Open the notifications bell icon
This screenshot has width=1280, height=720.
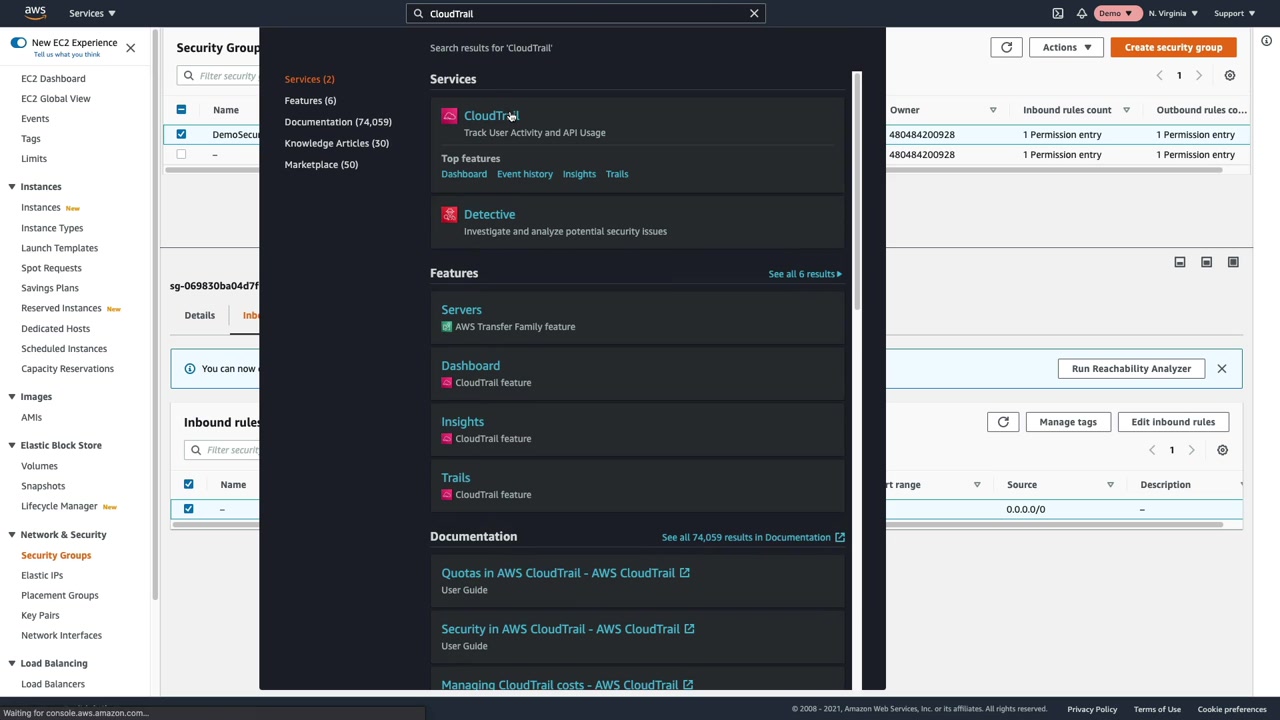[1082, 13]
